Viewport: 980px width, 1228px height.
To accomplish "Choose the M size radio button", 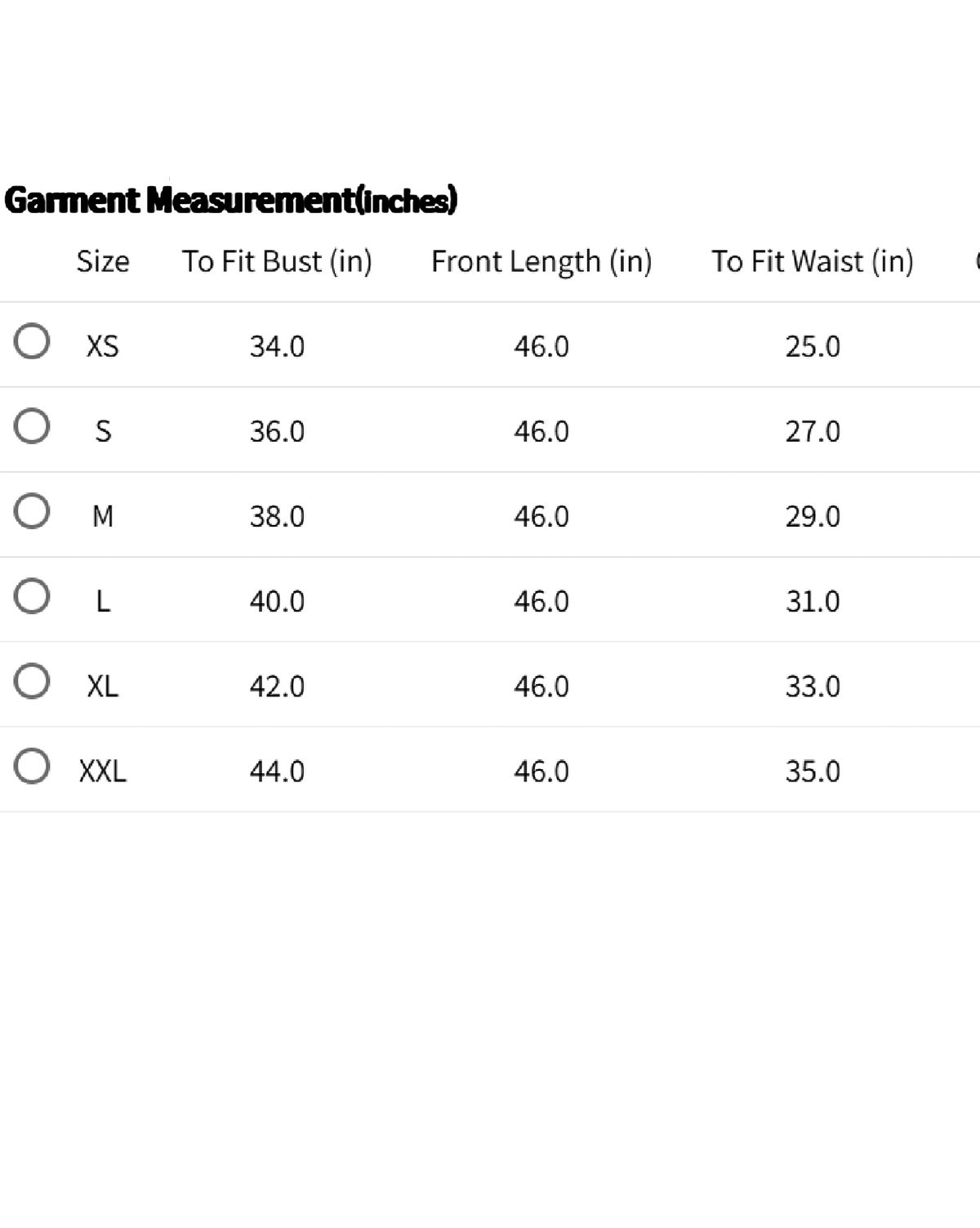I will point(32,511).
